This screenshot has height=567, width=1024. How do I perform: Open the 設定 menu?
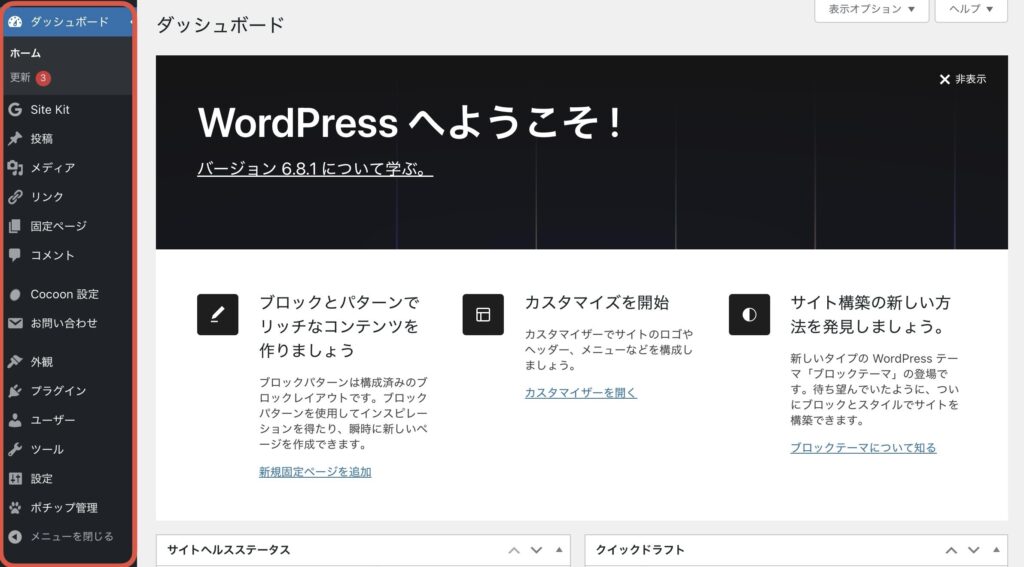68,478
